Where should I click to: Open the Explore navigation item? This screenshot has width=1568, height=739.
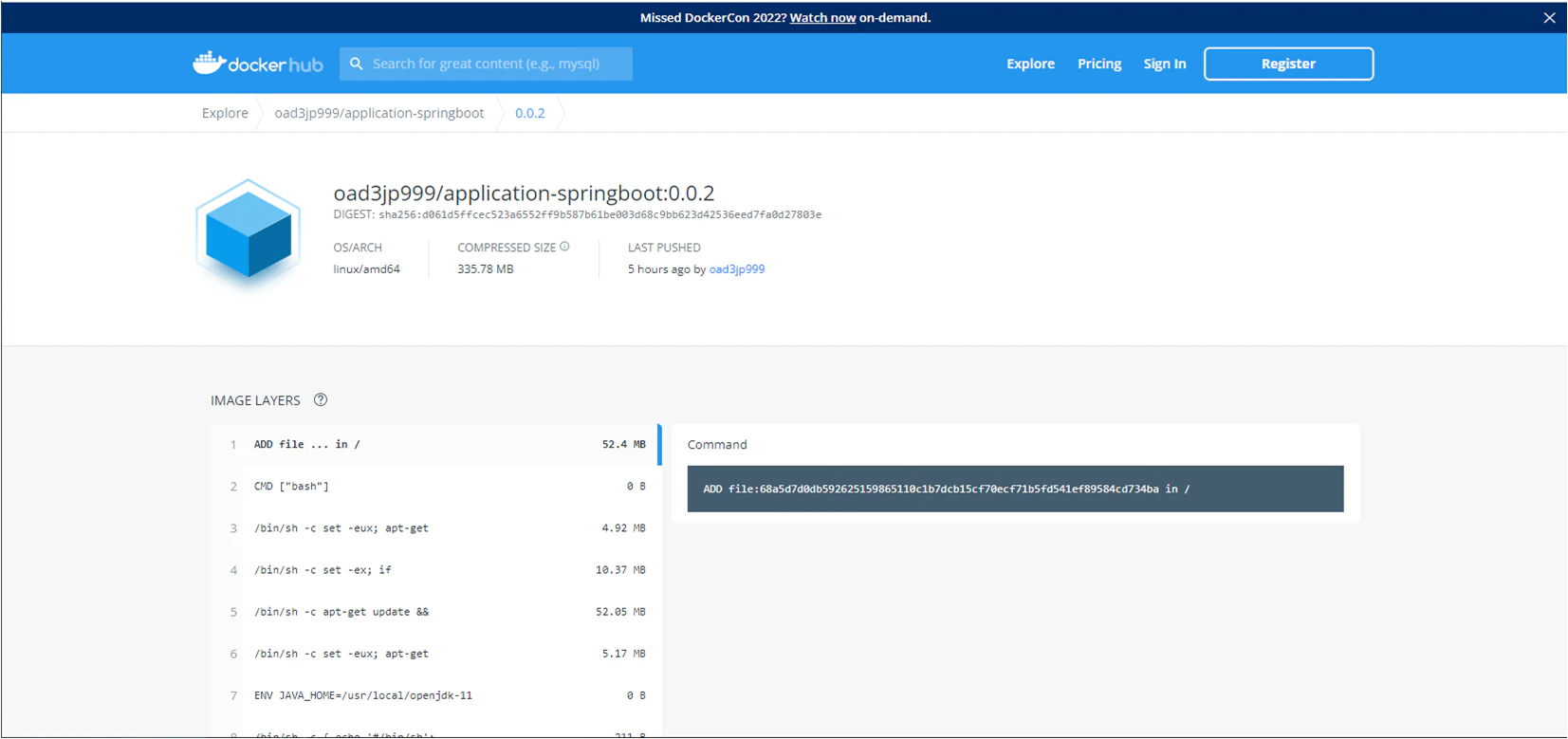pyautogui.click(x=1030, y=64)
